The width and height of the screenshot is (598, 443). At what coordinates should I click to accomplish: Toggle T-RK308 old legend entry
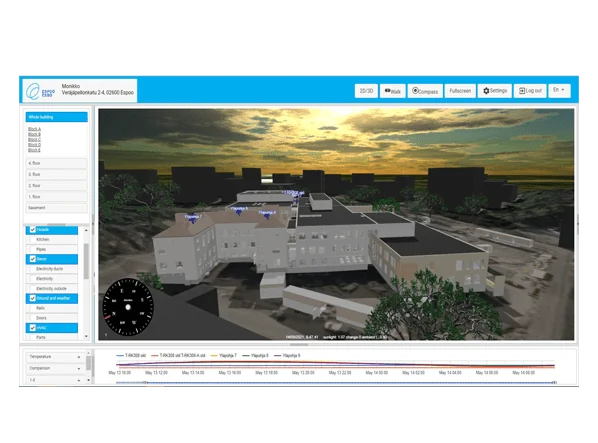pos(131,355)
